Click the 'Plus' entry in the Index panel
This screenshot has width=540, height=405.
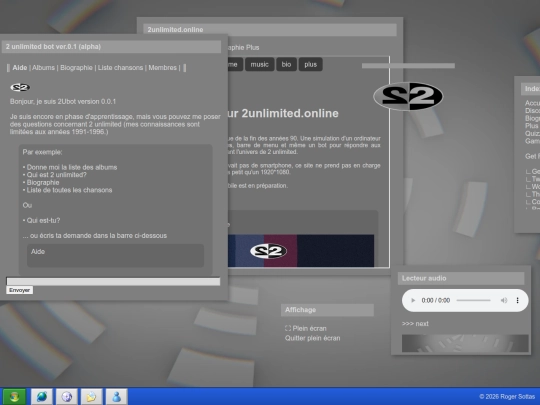531,126
